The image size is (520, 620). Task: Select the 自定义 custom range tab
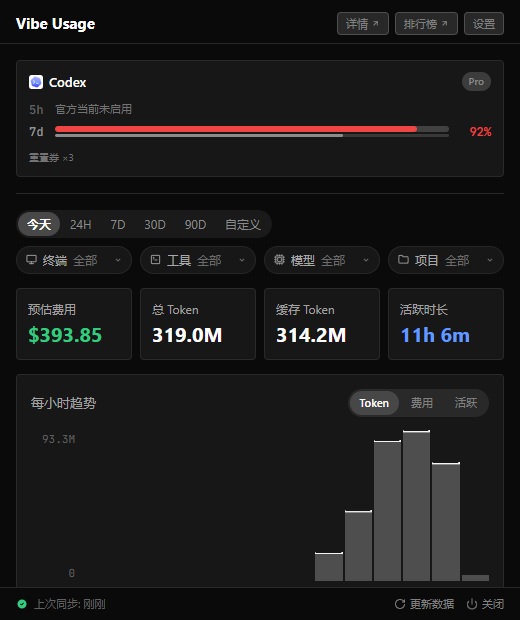243,224
